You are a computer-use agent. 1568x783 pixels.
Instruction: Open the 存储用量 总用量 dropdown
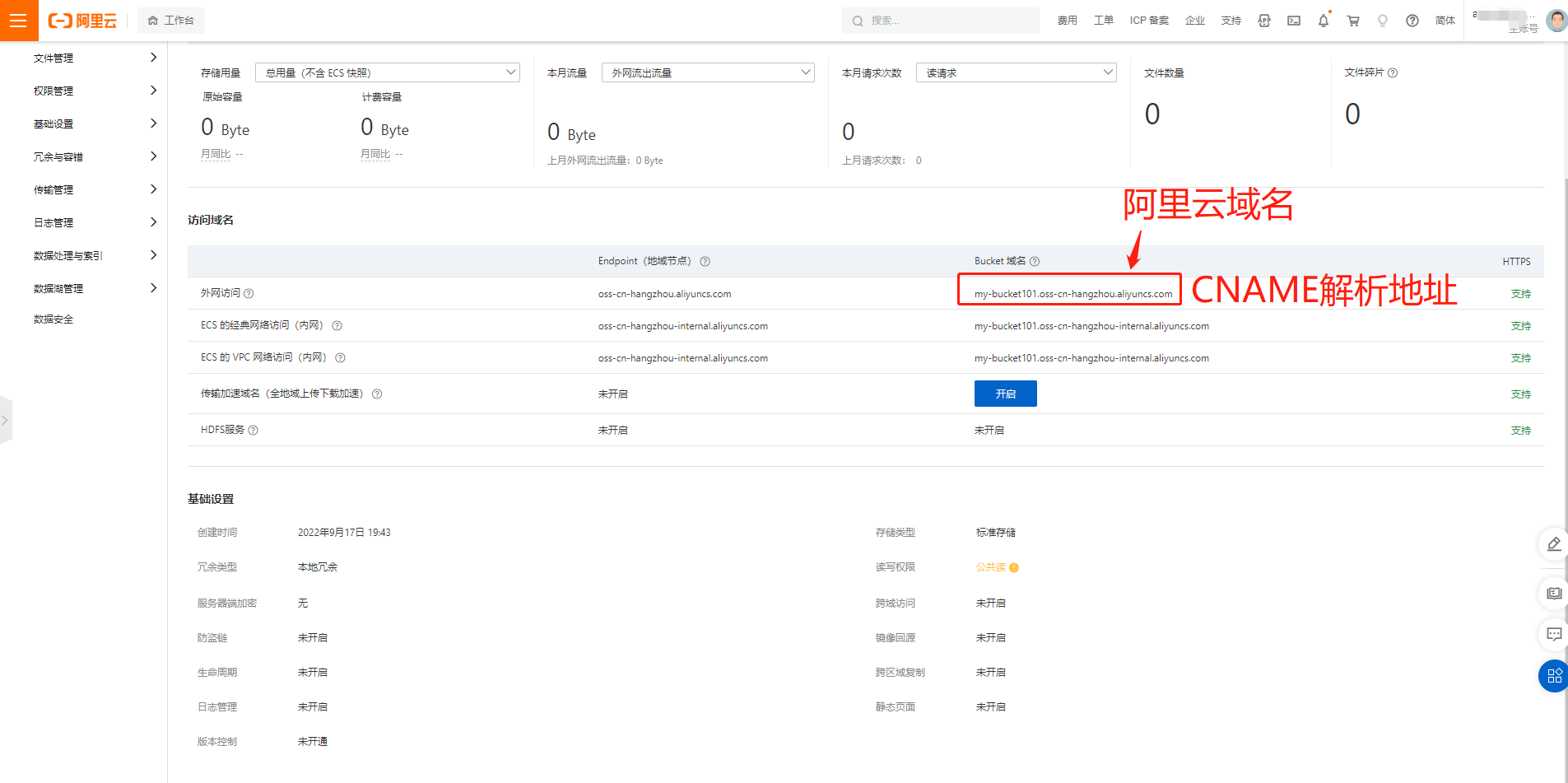[387, 72]
